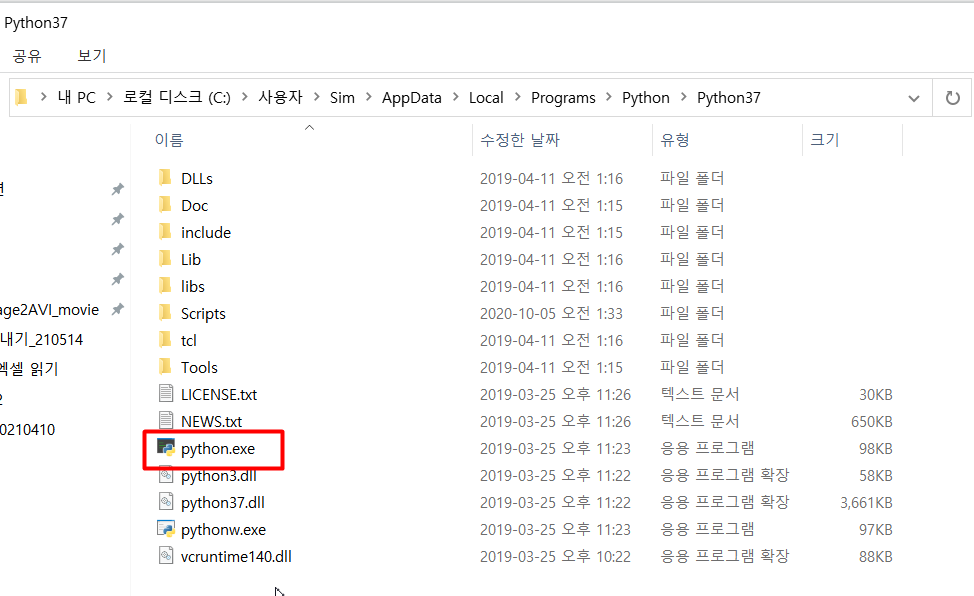The image size is (974, 596).
Task: Open the address bar history dropdown
Action: [x=913, y=97]
